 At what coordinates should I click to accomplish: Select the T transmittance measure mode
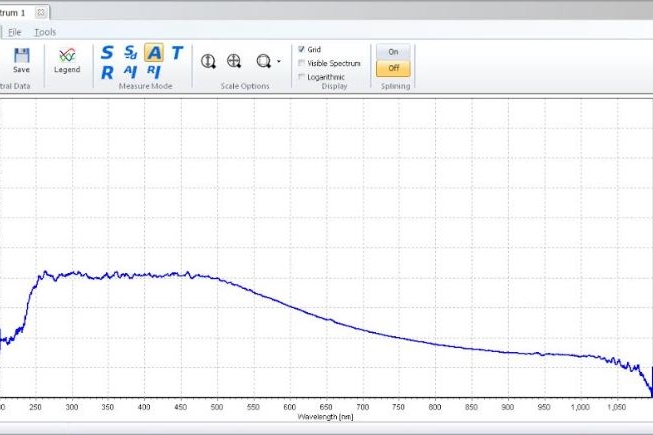coord(177,53)
